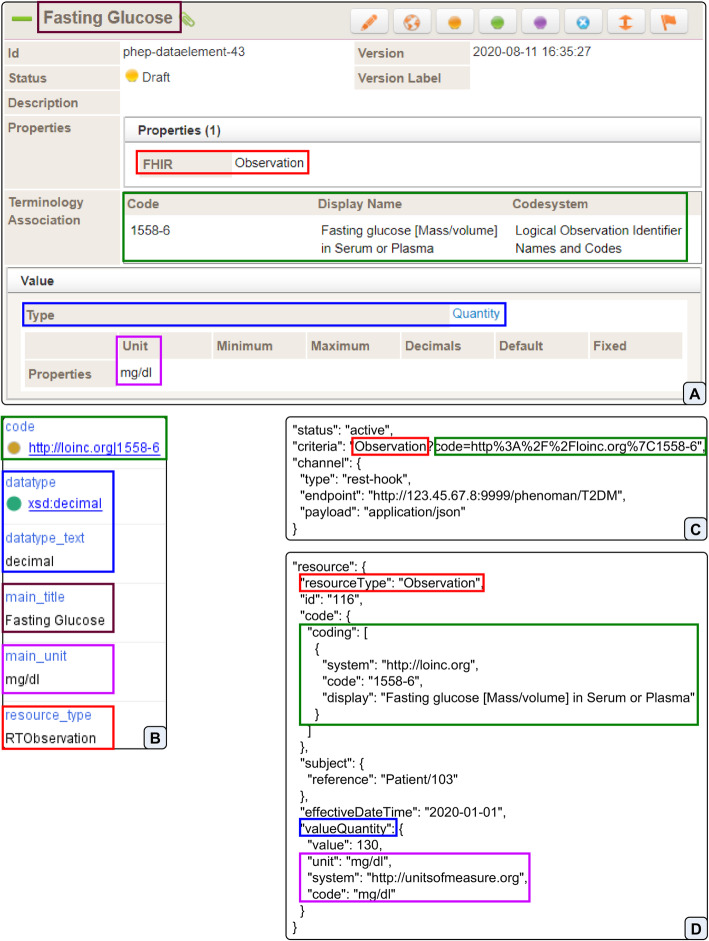Open the Quantity type link
This screenshot has height=941, width=709.
coord(475,314)
